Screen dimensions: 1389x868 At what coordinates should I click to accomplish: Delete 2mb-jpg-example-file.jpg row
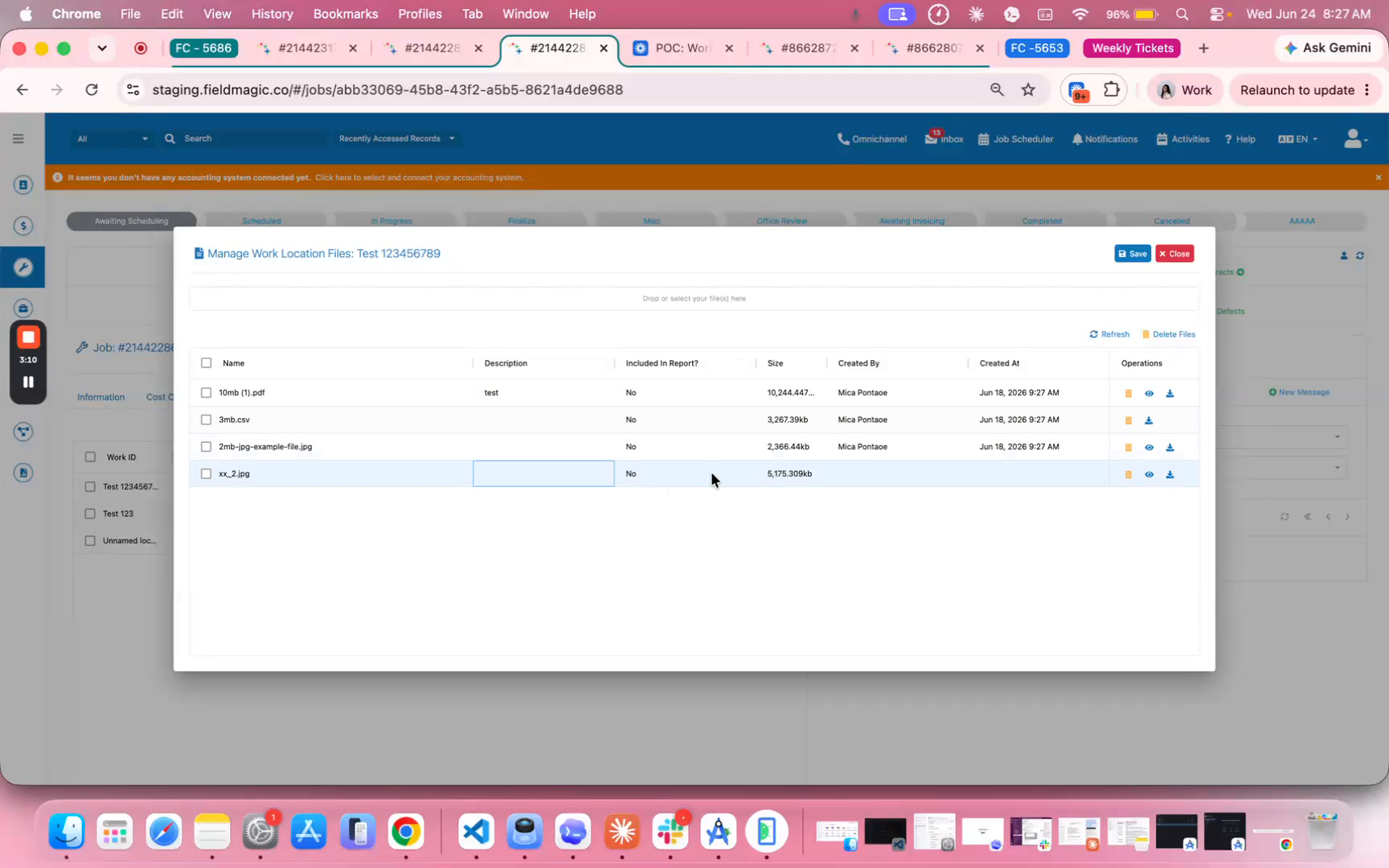point(1128,447)
